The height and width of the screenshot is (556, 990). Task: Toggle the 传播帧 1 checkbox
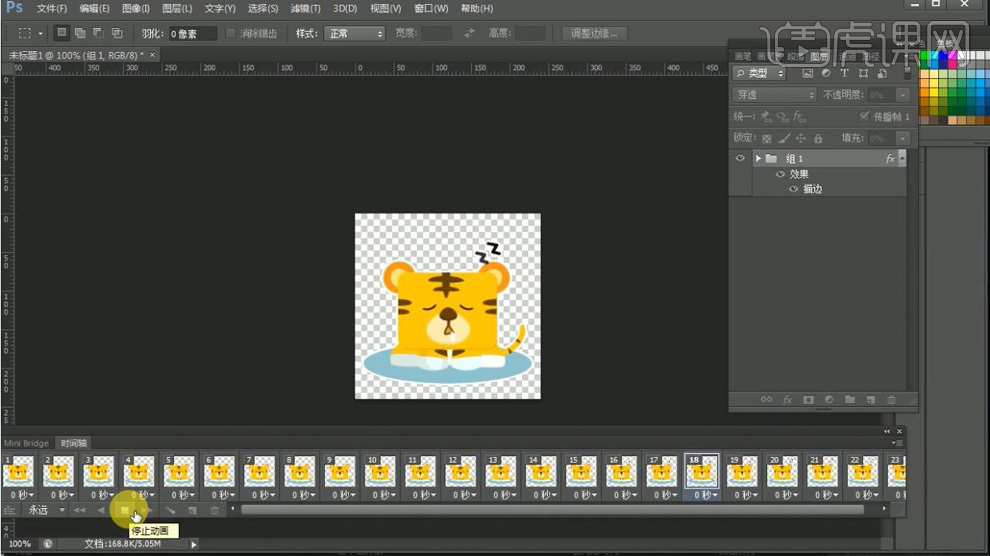click(x=865, y=117)
